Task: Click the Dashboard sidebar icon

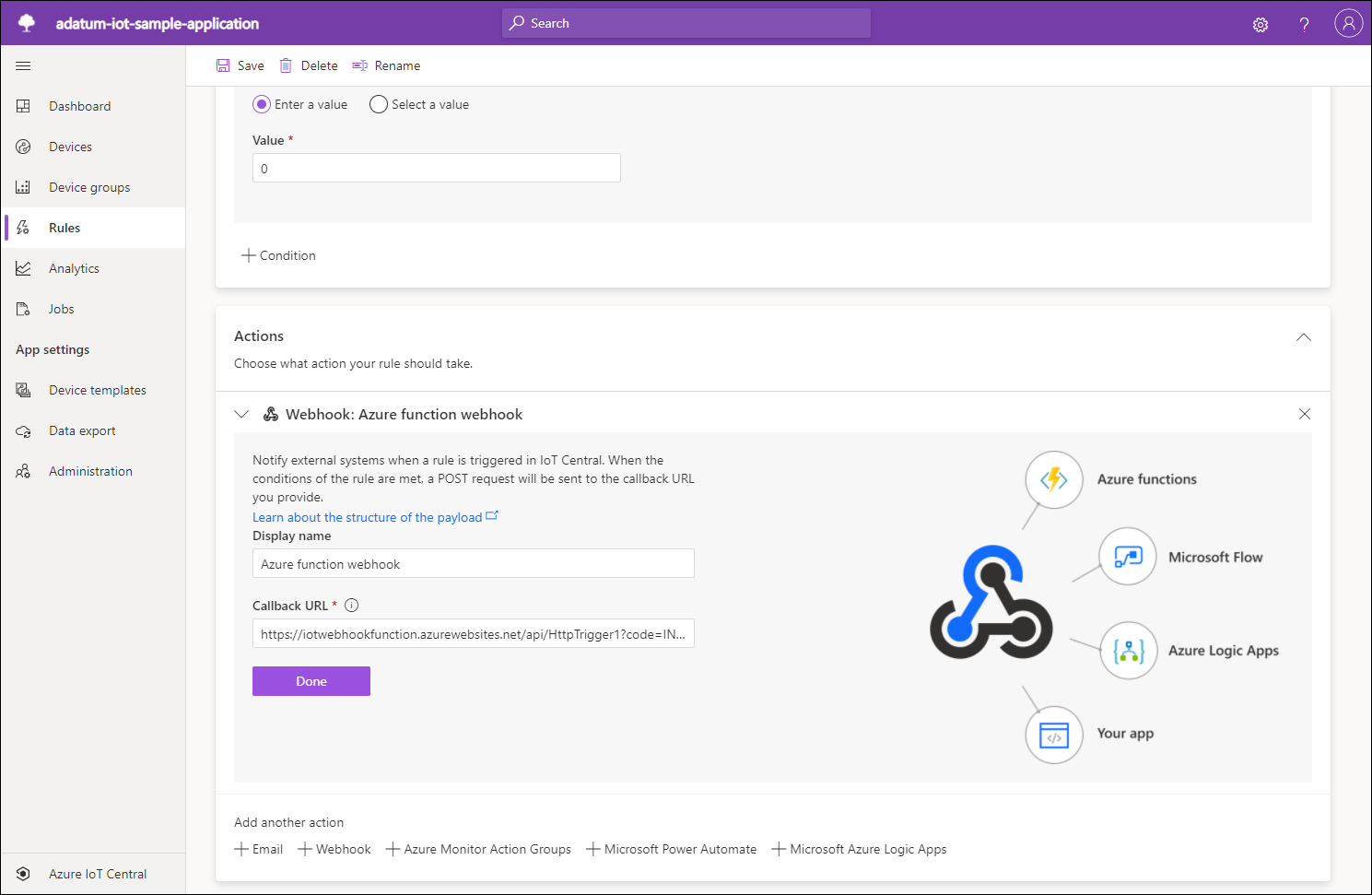Action: point(24,106)
